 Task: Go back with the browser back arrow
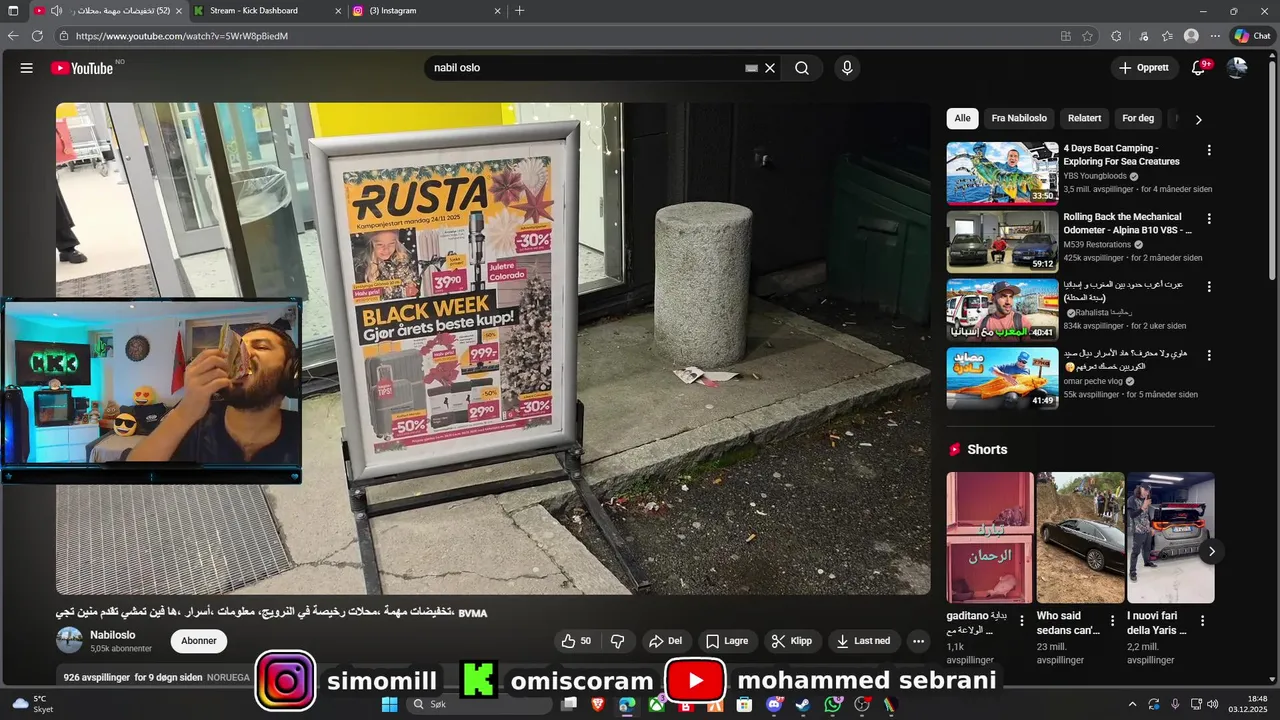click(x=13, y=36)
